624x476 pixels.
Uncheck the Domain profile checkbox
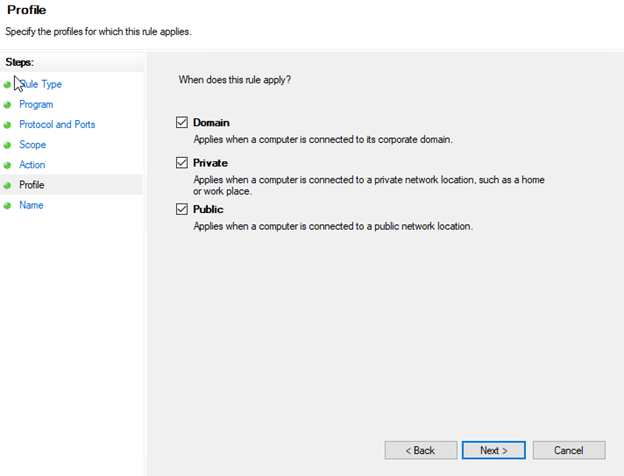click(182, 122)
